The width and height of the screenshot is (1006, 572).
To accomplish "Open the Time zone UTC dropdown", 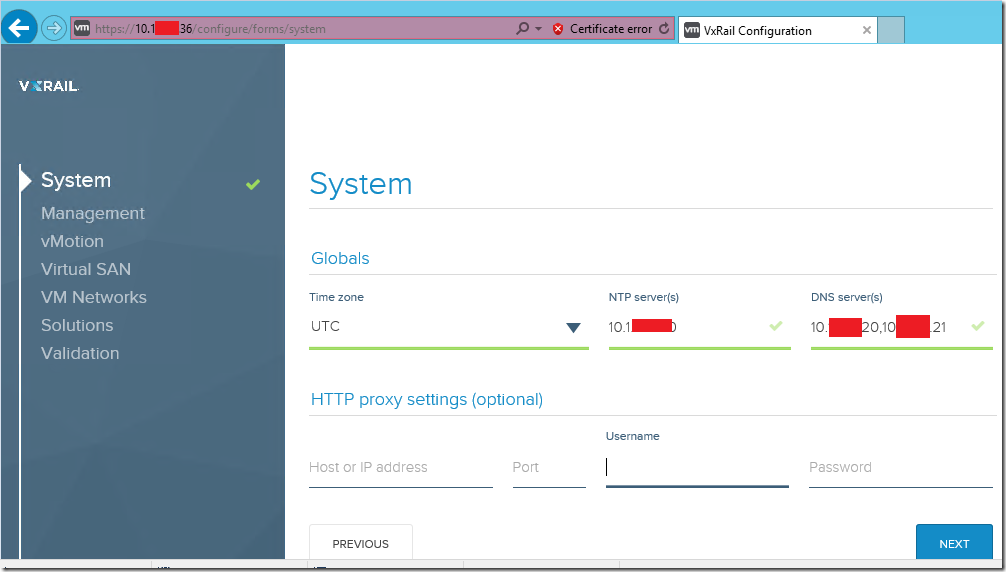I will [448, 327].
